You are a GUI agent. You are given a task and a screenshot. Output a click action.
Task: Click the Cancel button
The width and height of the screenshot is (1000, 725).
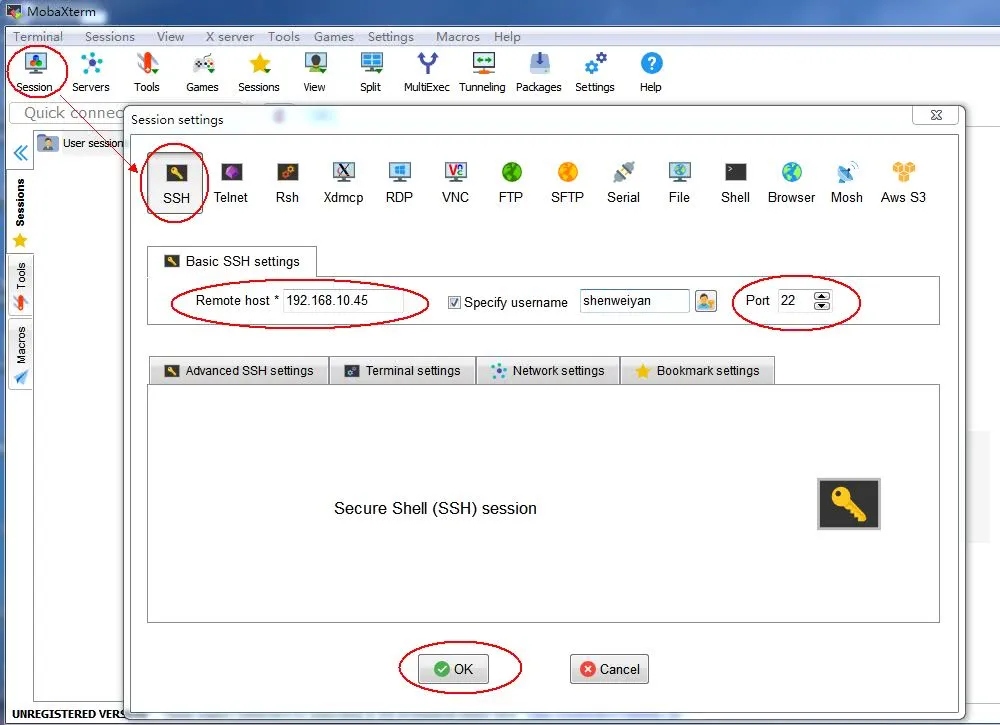(609, 669)
